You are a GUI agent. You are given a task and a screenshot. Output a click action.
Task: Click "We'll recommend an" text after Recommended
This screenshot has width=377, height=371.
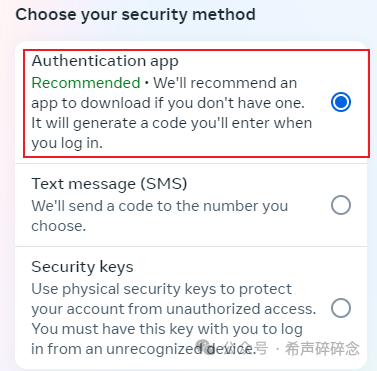pos(225,83)
